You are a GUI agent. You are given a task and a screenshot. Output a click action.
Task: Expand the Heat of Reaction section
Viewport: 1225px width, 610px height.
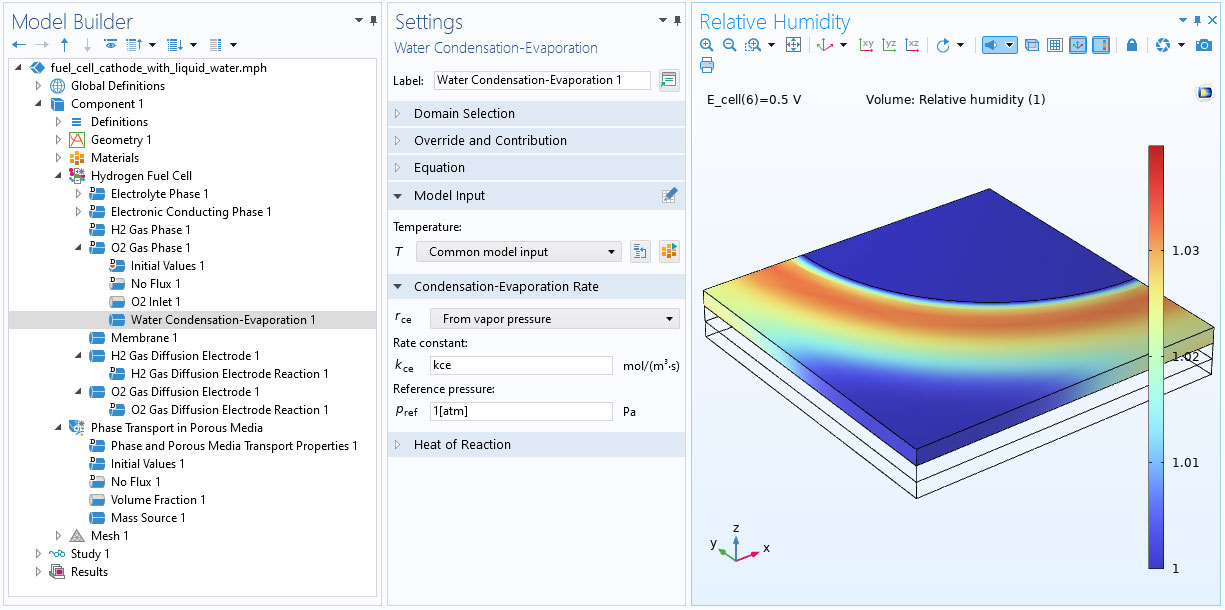coord(462,445)
